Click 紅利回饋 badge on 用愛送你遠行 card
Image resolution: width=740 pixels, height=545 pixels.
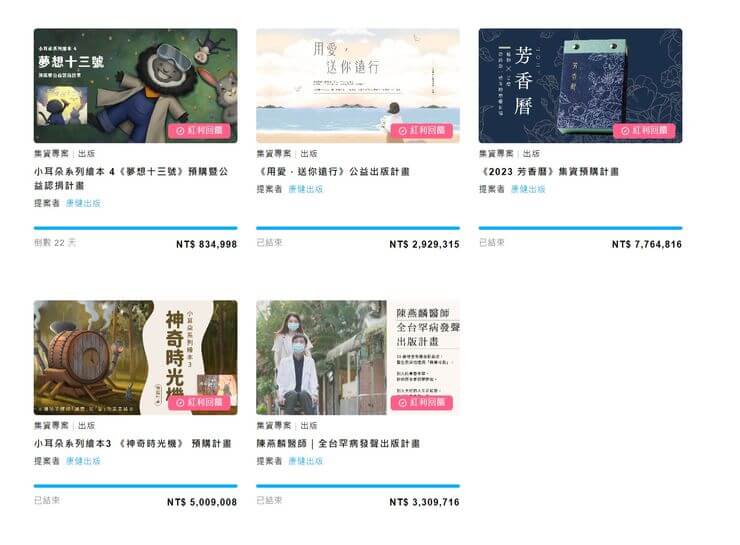(x=421, y=131)
